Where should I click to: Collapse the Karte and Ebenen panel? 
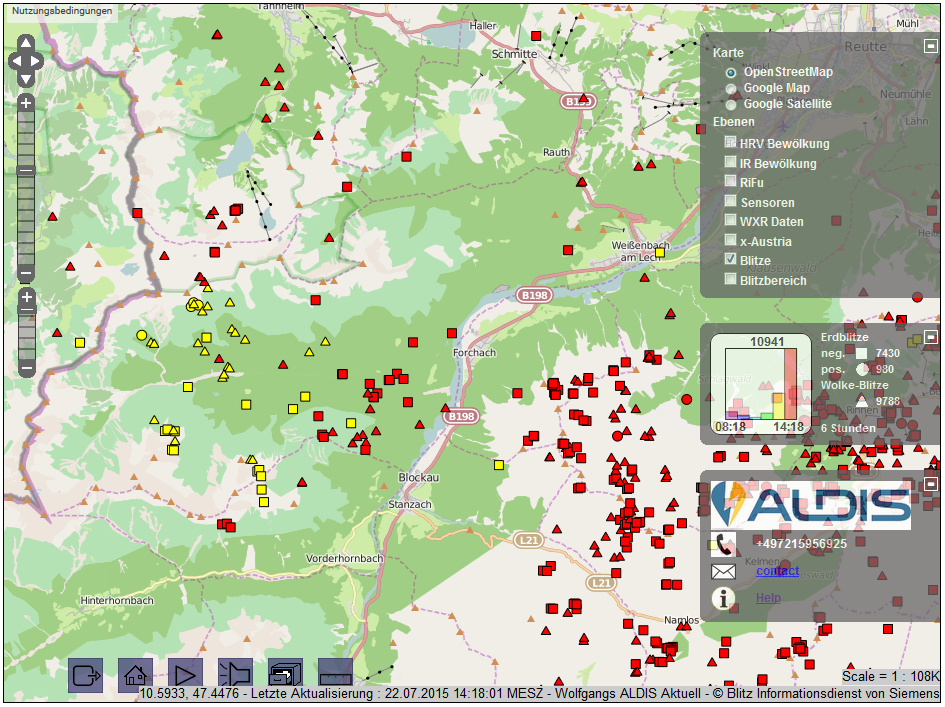click(x=930, y=46)
